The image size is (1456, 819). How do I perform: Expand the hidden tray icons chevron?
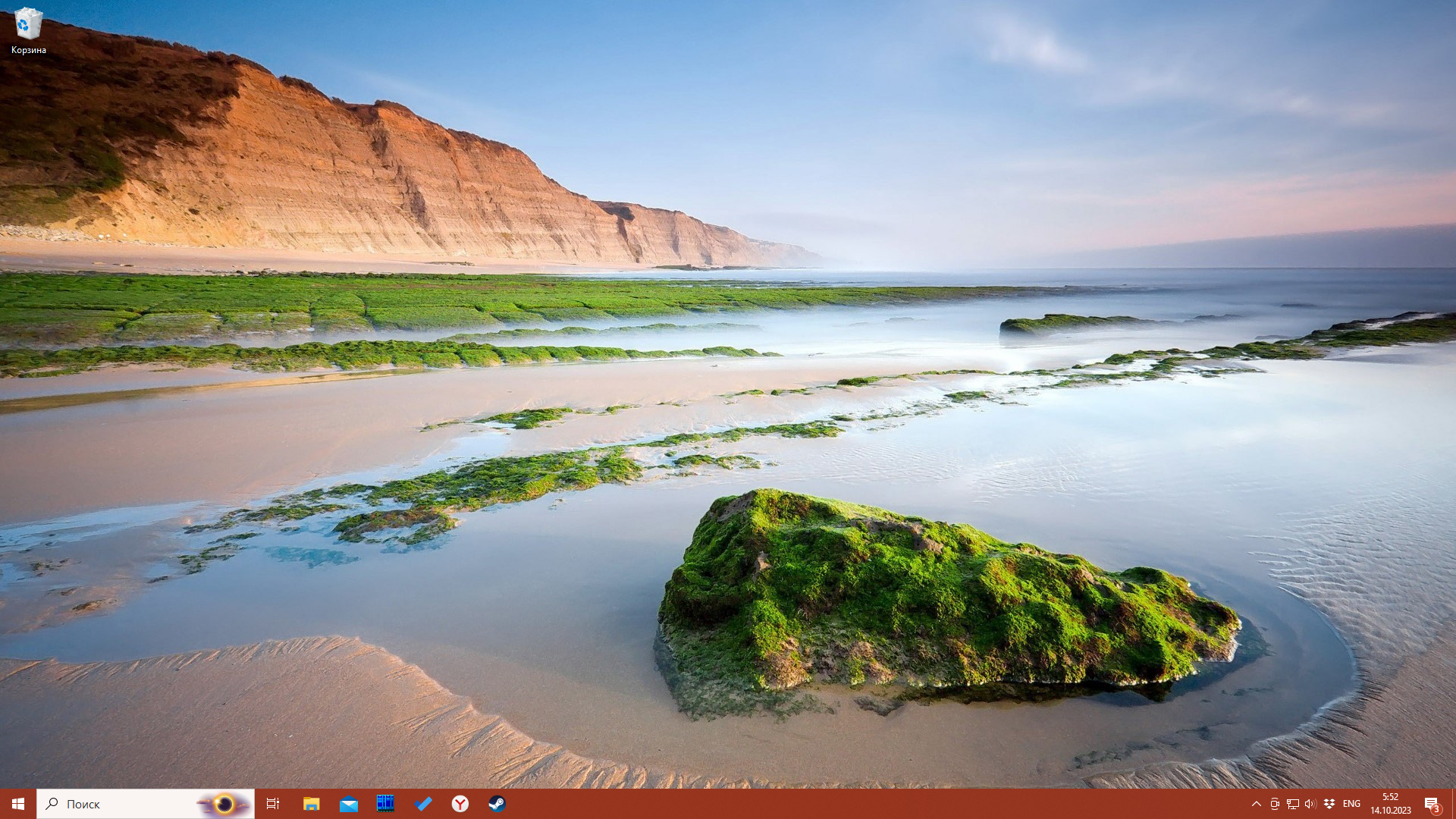coord(1256,804)
